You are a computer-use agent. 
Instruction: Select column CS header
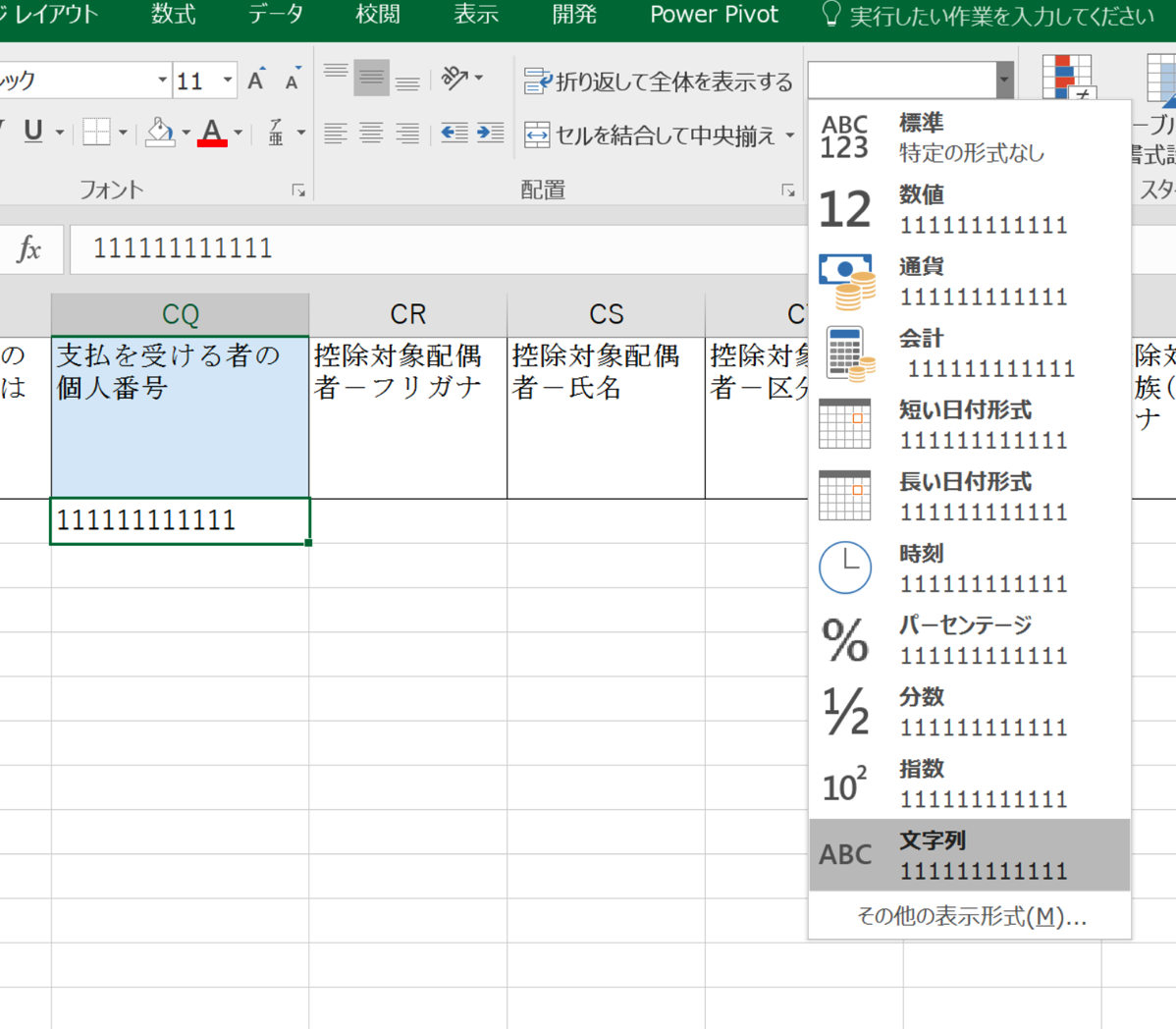[x=606, y=314]
